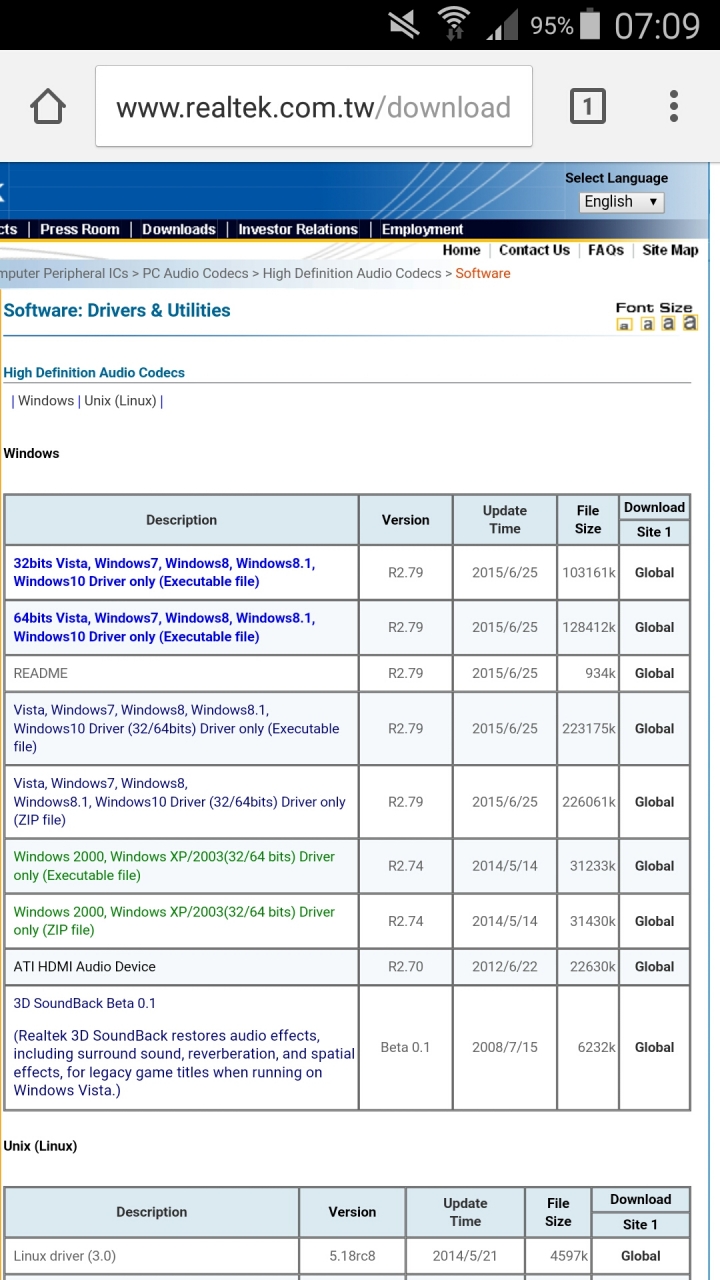Screen dimensions: 720x1280
Task: Jump to the Unix (Linux) section anchor
Action: tap(120, 400)
